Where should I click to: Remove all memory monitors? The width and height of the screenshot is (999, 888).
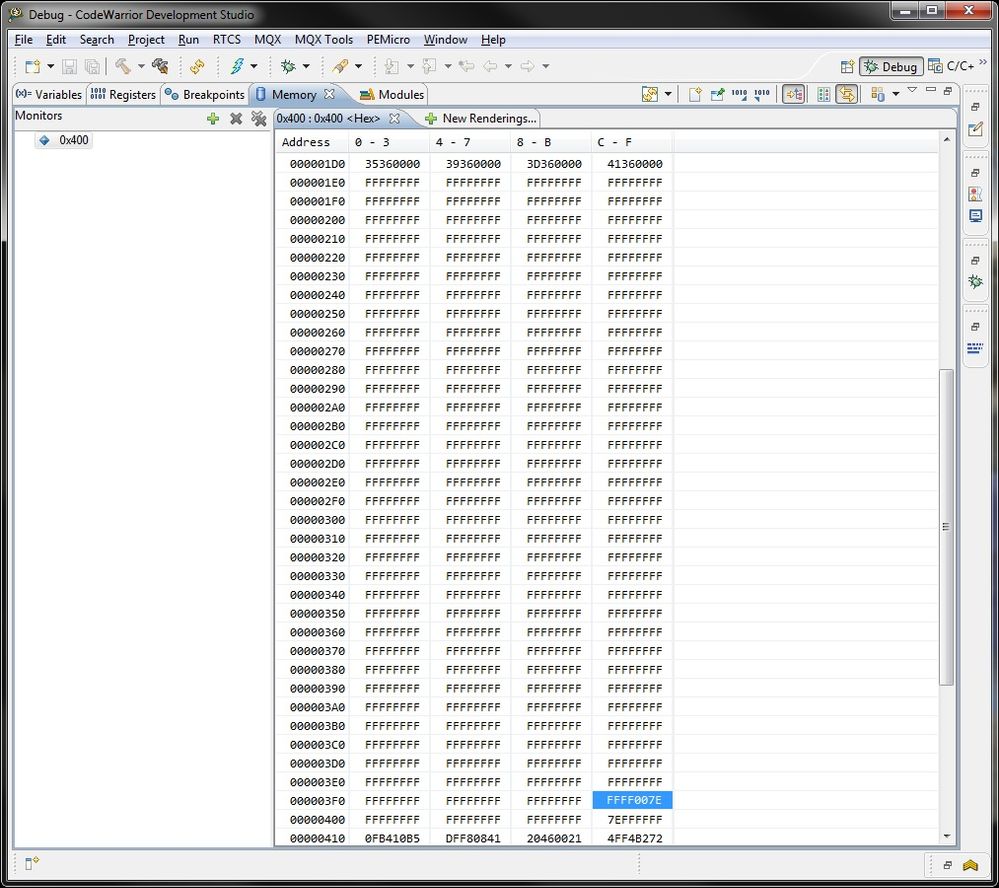pyautogui.click(x=260, y=118)
